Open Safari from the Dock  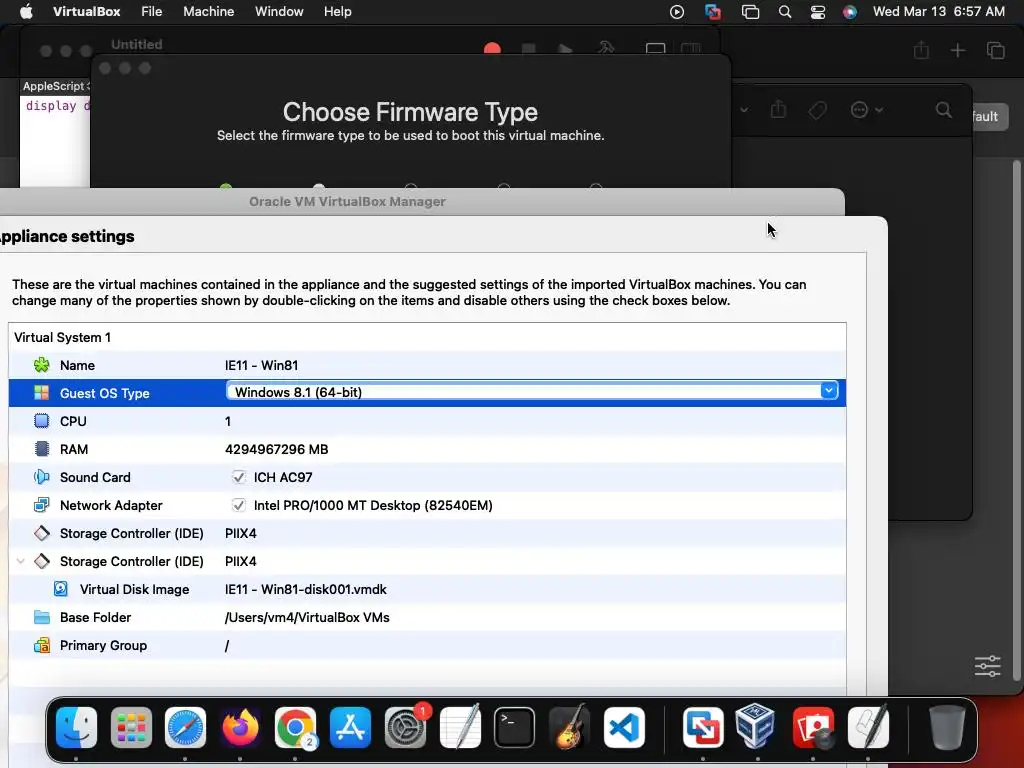[185, 727]
